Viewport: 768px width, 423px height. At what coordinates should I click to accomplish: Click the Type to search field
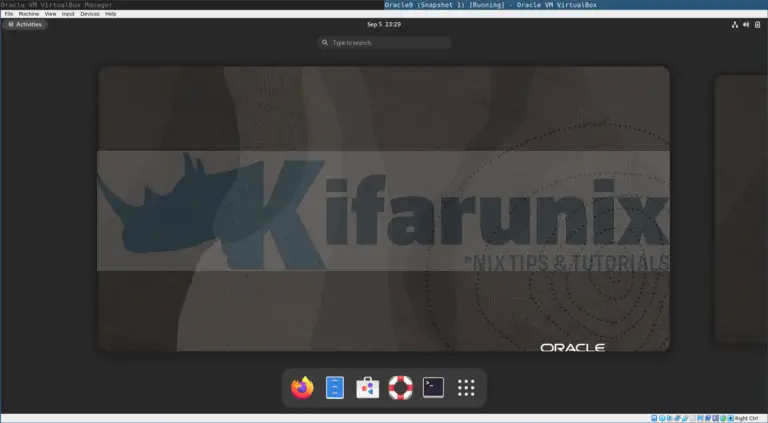[x=384, y=43]
